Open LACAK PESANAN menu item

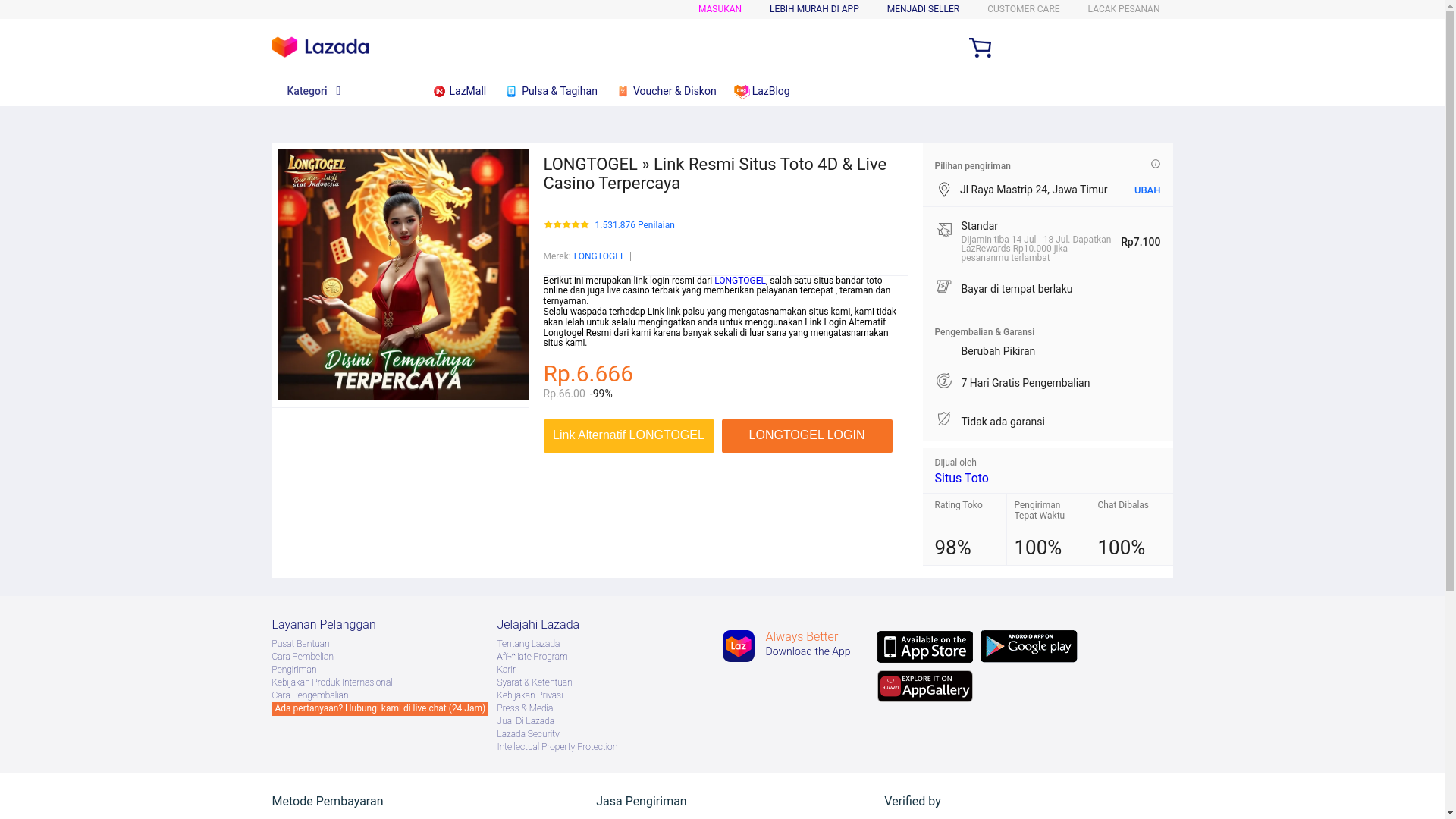click(1123, 9)
